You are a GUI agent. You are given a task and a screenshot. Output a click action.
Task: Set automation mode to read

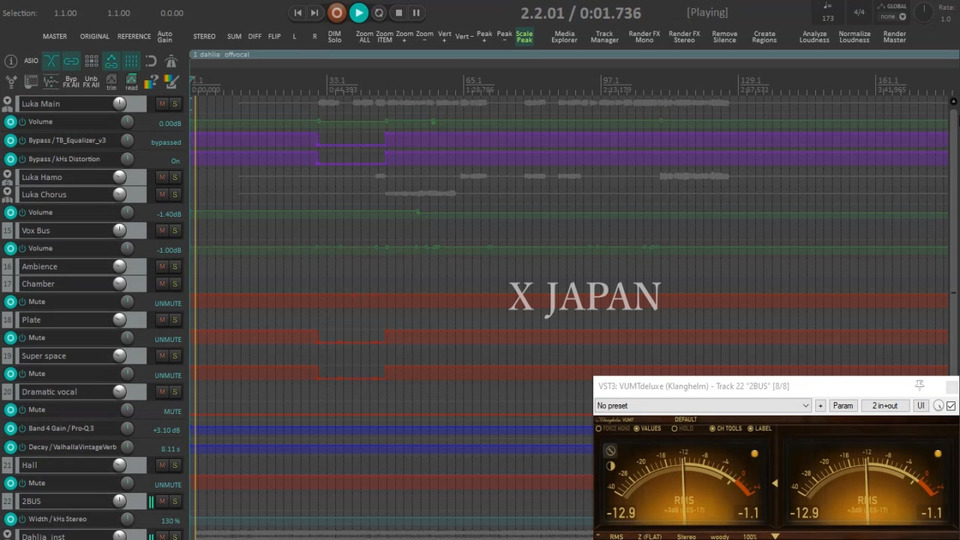pos(131,81)
